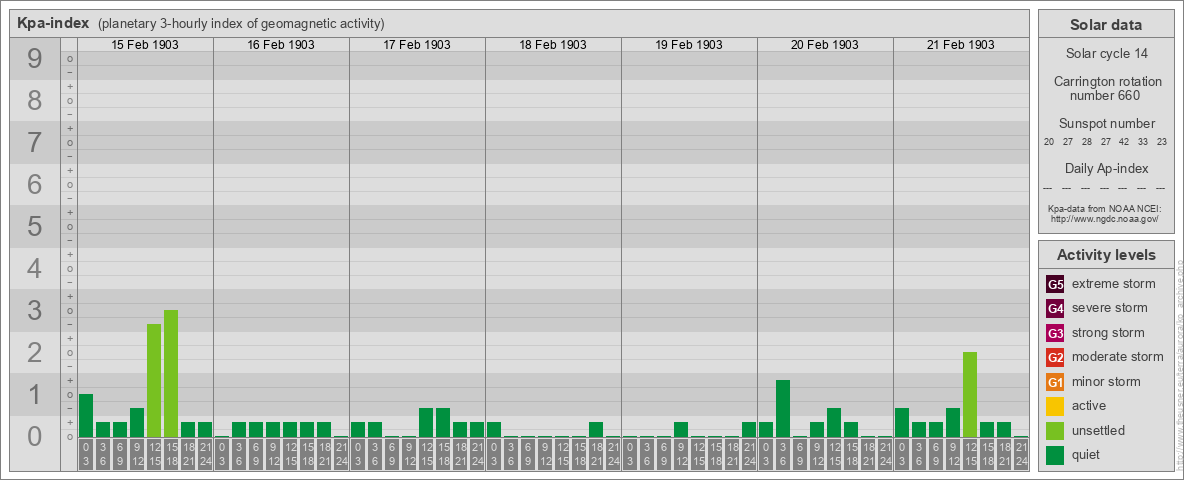Viewport: 1184px width, 480px height.
Task: Select the light green unsettled swatch
Action: pos(1055,431)
